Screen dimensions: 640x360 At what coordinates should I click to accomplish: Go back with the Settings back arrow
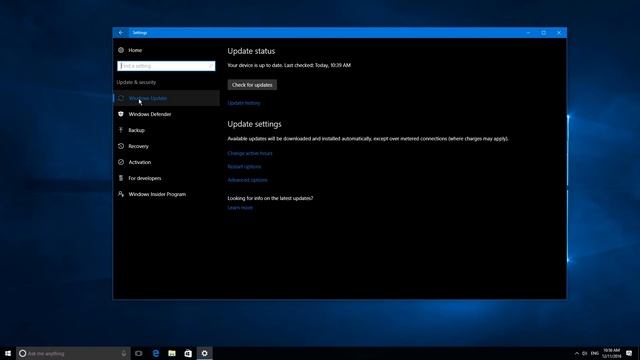point(121,33)
